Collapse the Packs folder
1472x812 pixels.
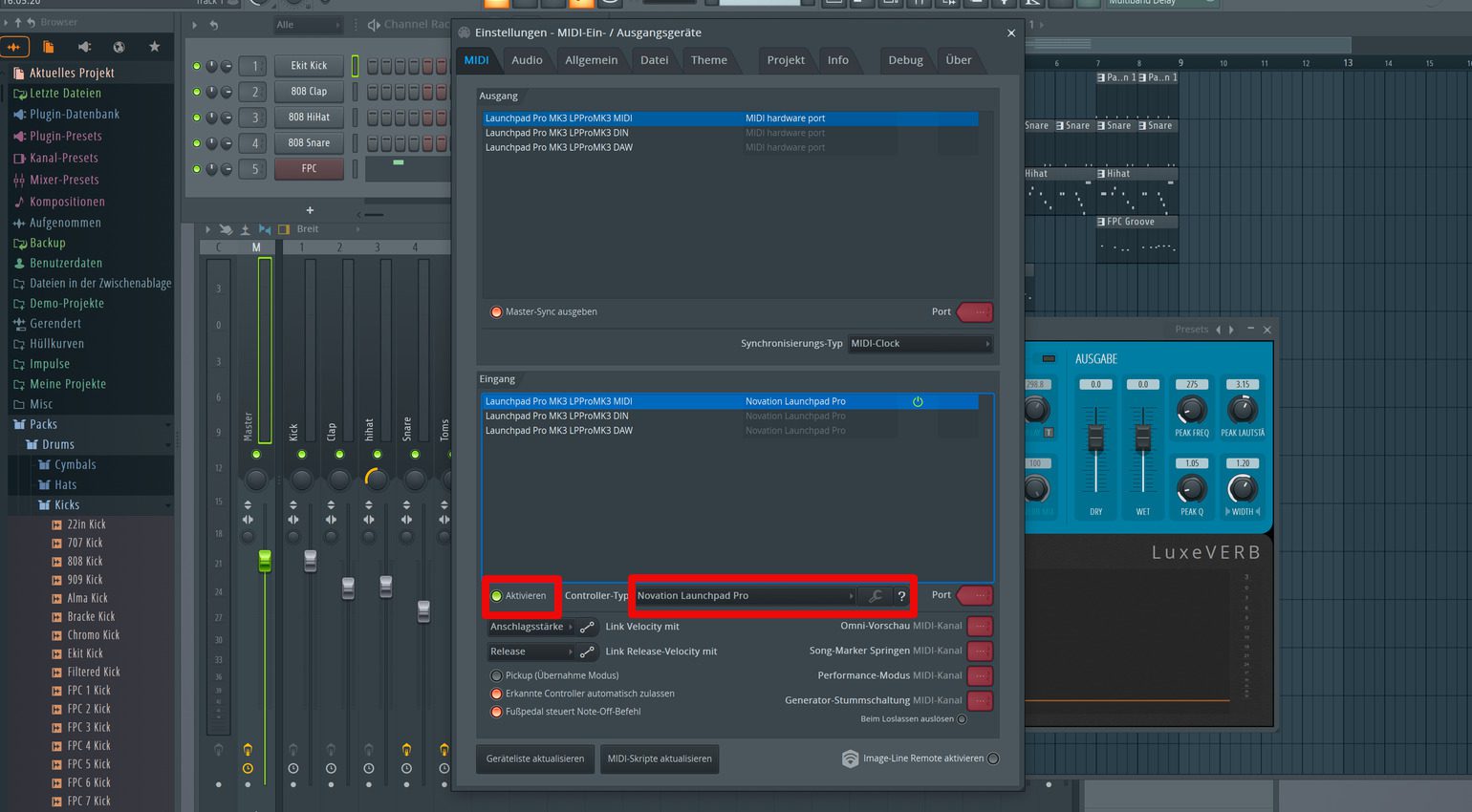click(43, 424)
